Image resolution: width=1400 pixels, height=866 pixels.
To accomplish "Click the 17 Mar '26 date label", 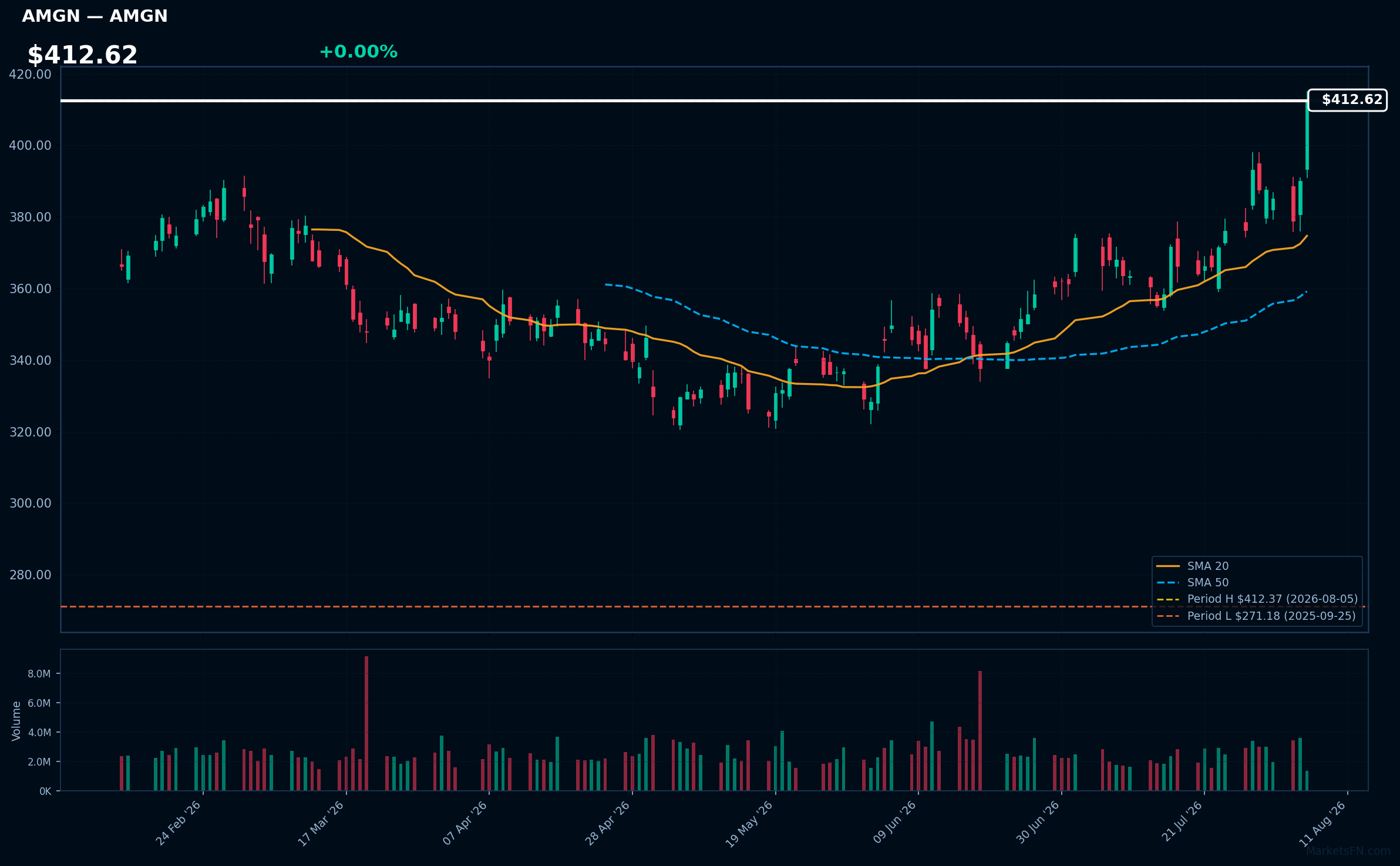I will (x=321, y=823).
